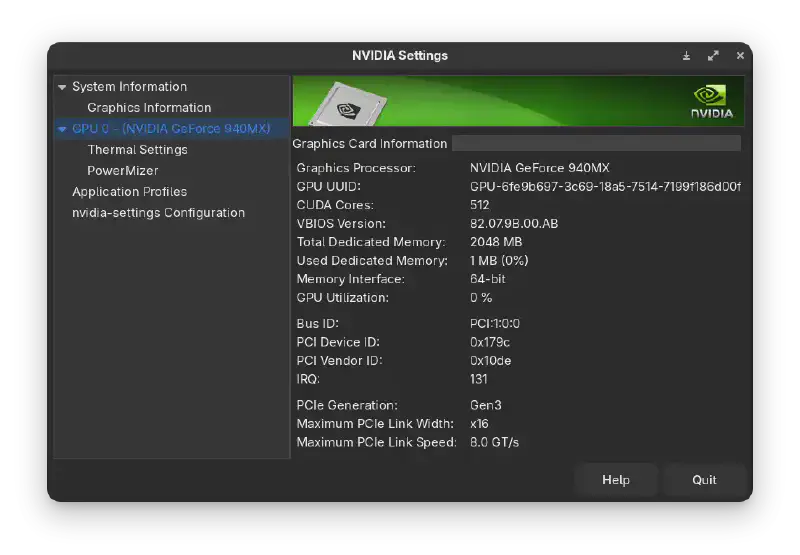The height and width of the screenshot is (555, 800).
Task: Click the PCIe Generation value Gen3
Action: click(486, 405)
